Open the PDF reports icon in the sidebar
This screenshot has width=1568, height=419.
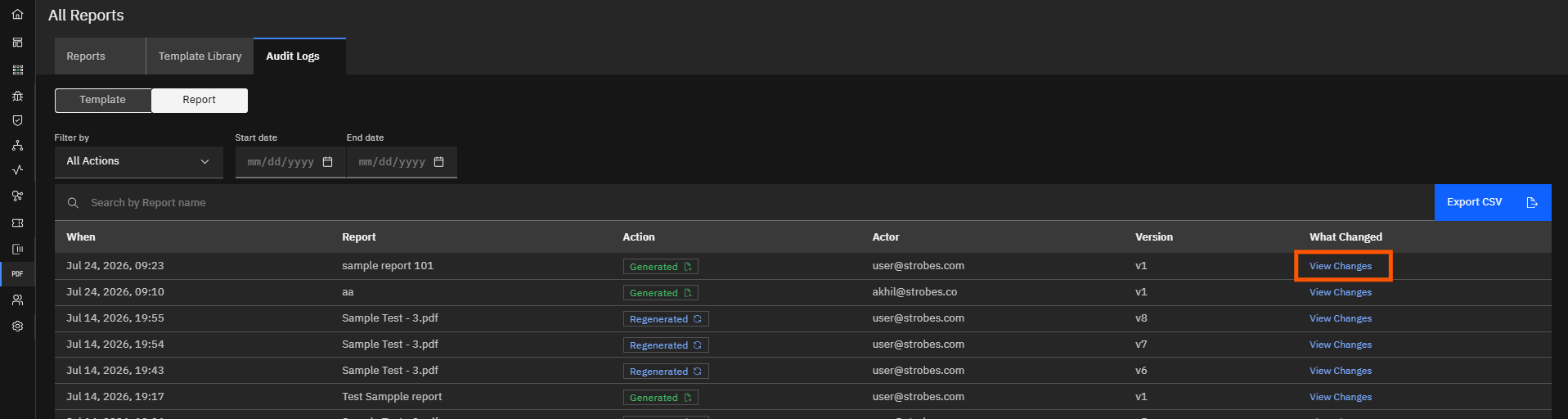pos(17,274)
